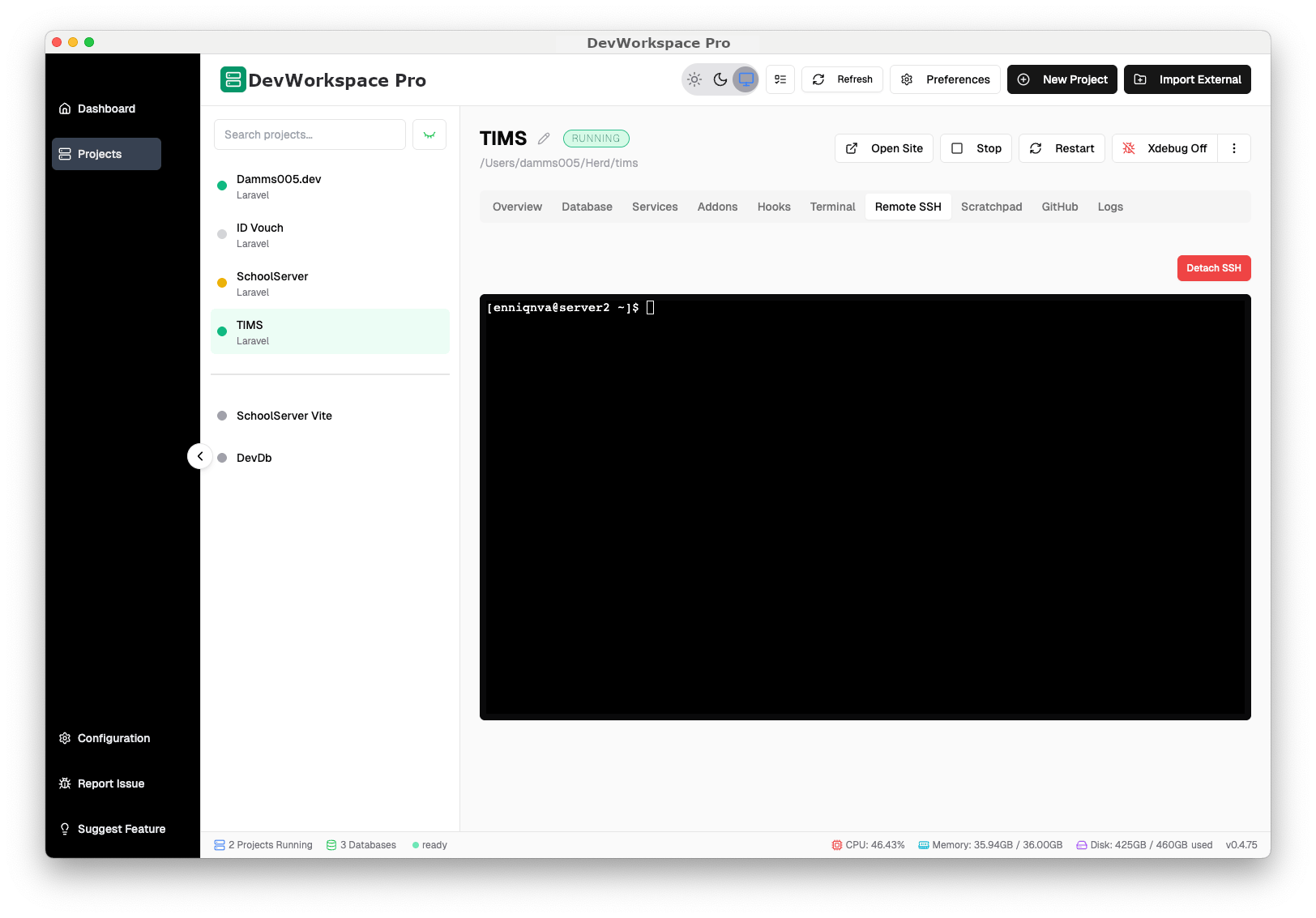Screen dimensions: 1316x918
Task: Switch to the Terminal tab
Action: 832,207
